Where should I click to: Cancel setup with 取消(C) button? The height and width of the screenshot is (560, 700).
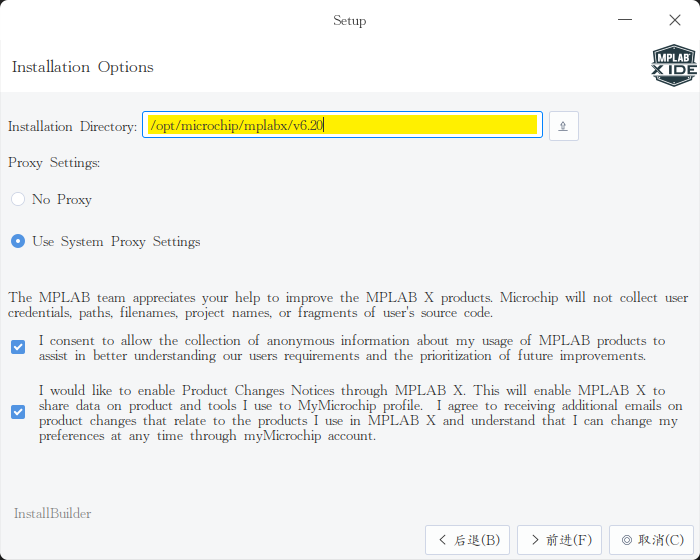651,540
